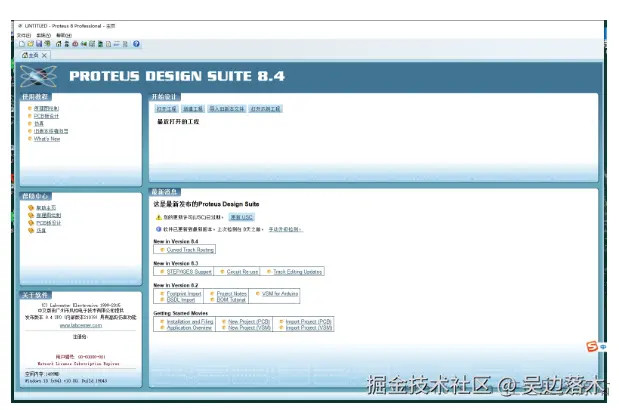Open Import Project (VSM) movie link

point(309,328)
